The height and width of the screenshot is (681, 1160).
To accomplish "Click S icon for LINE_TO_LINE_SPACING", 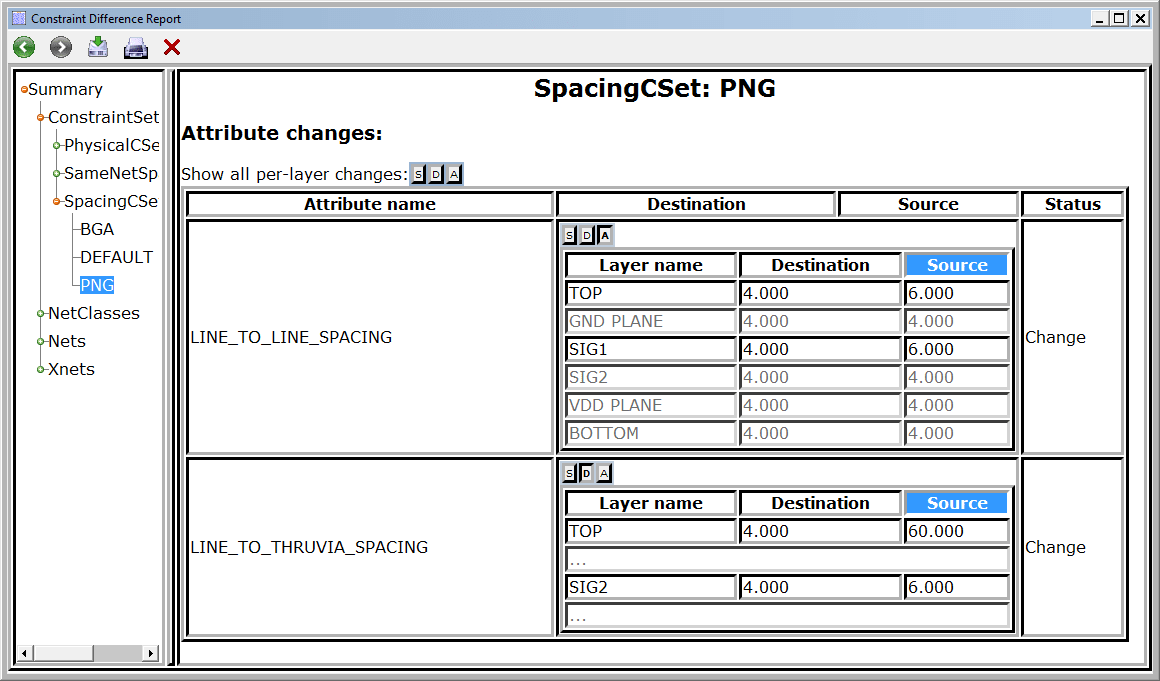I will 569,235.
